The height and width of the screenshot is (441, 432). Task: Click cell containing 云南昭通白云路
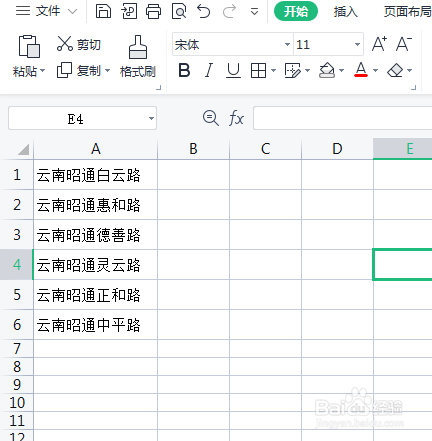pyautogui.click(x=96, y=175)
